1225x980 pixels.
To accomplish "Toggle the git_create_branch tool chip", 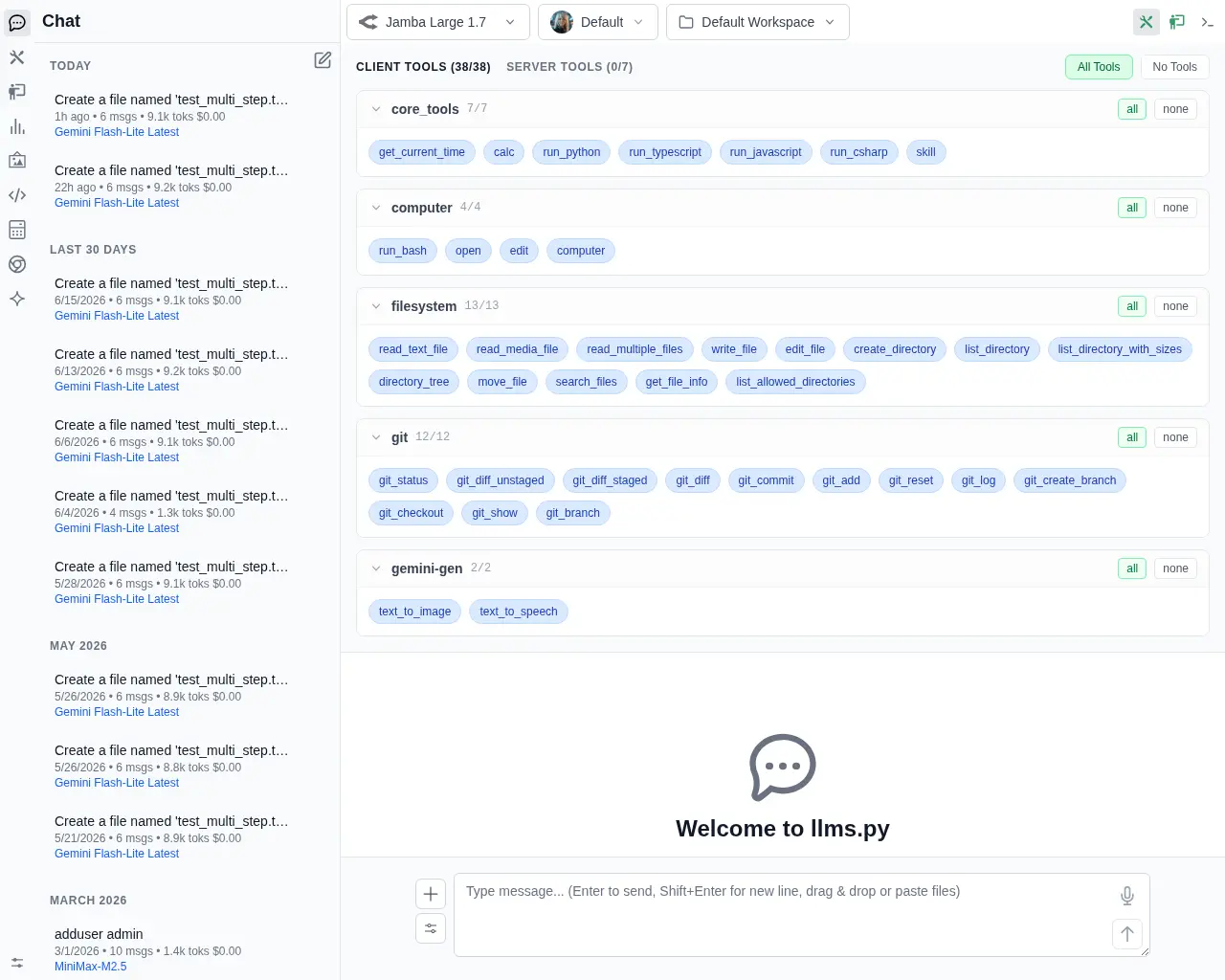I will coord(1070,480).
